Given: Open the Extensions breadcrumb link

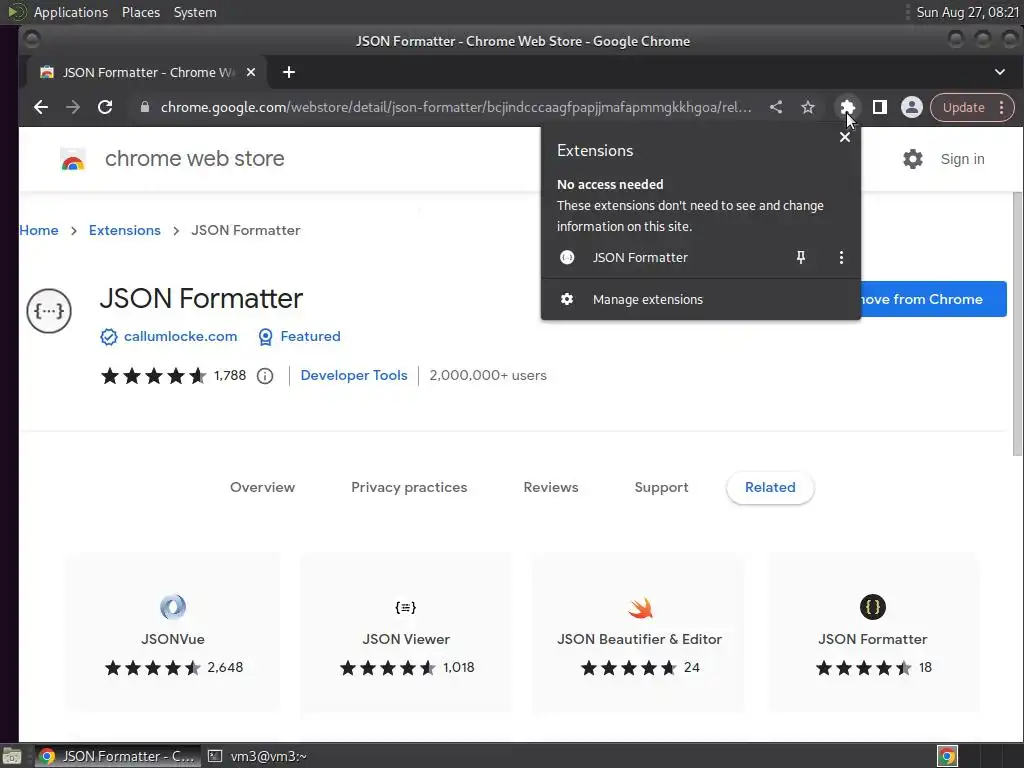Looking at the screenshot, I should tap(124, 230).
